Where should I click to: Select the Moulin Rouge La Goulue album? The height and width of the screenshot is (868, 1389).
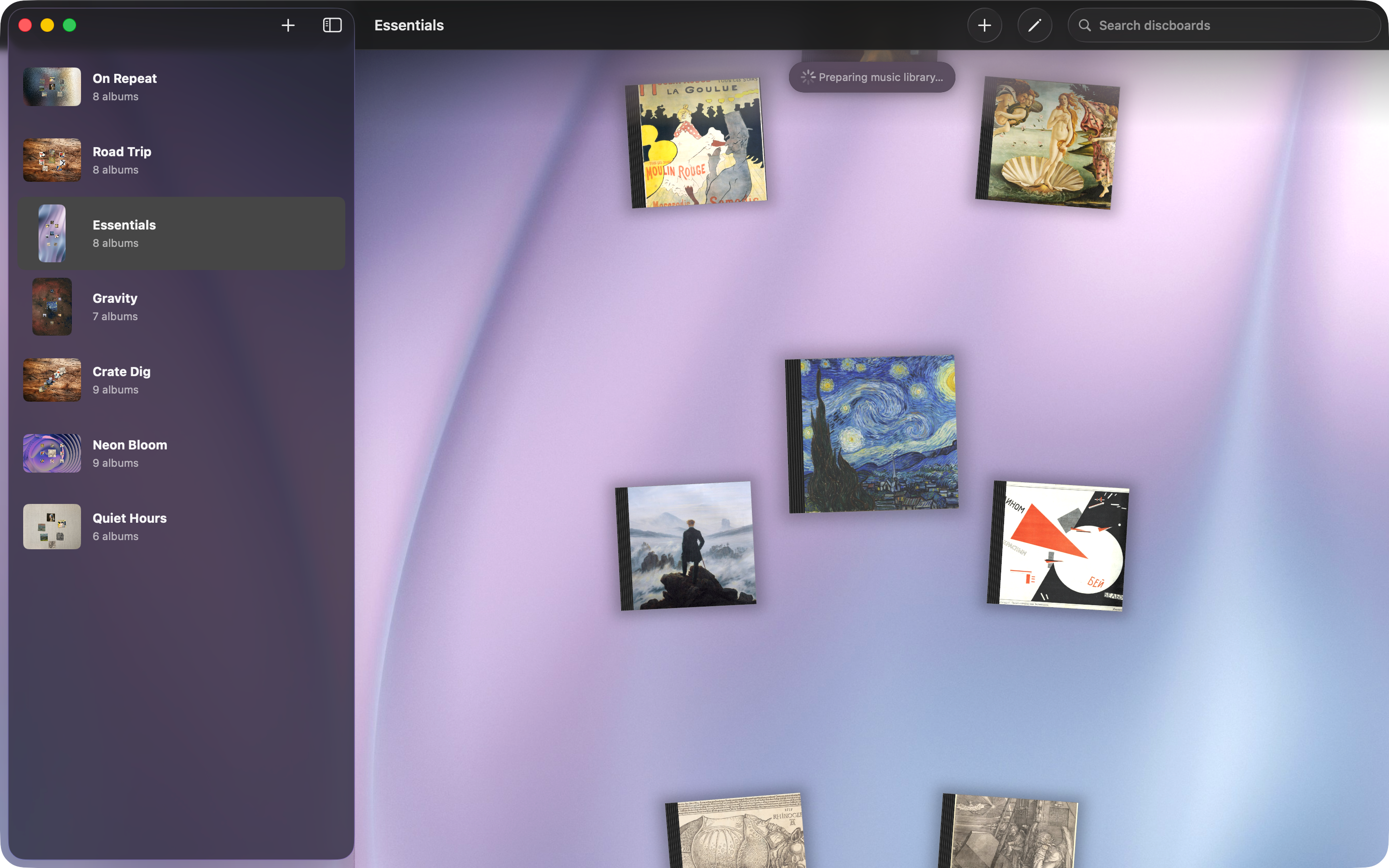[696, 142]
